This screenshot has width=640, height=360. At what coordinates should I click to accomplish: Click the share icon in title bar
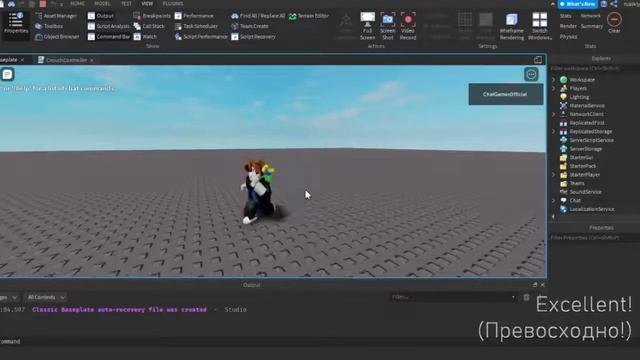614,4
